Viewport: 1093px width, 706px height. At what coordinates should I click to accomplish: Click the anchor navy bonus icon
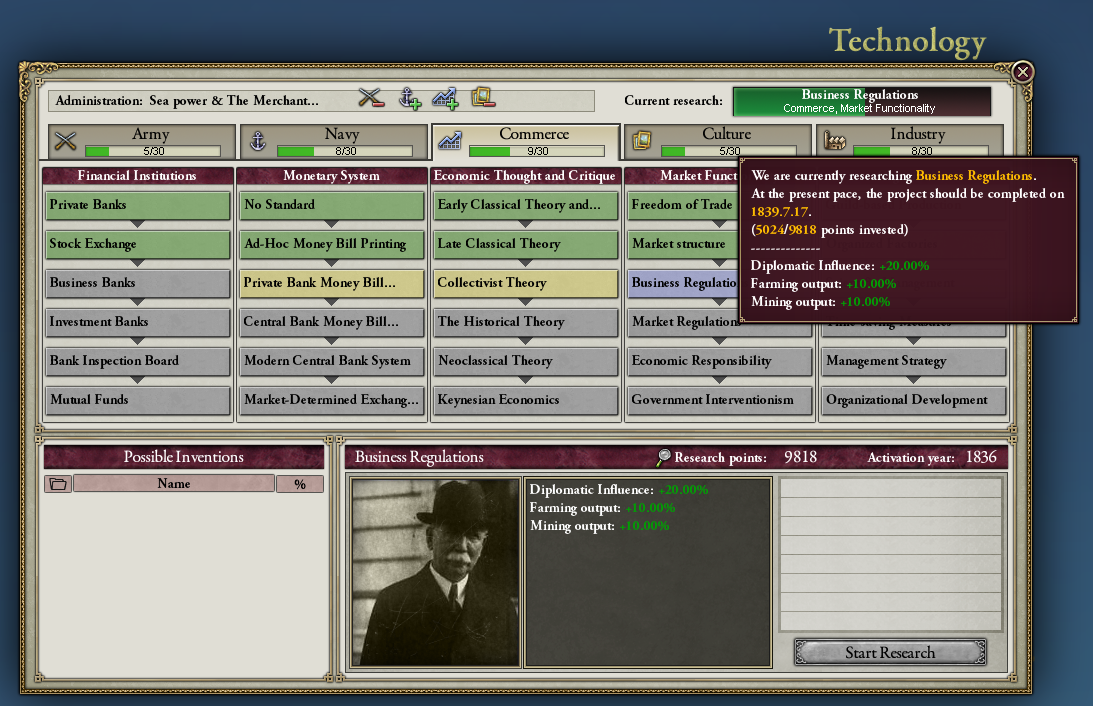(x=410, y=98)
